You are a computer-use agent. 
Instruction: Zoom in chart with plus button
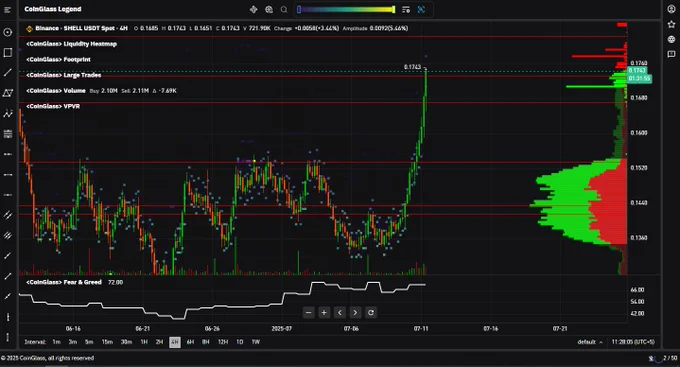(x=324, y=312)
